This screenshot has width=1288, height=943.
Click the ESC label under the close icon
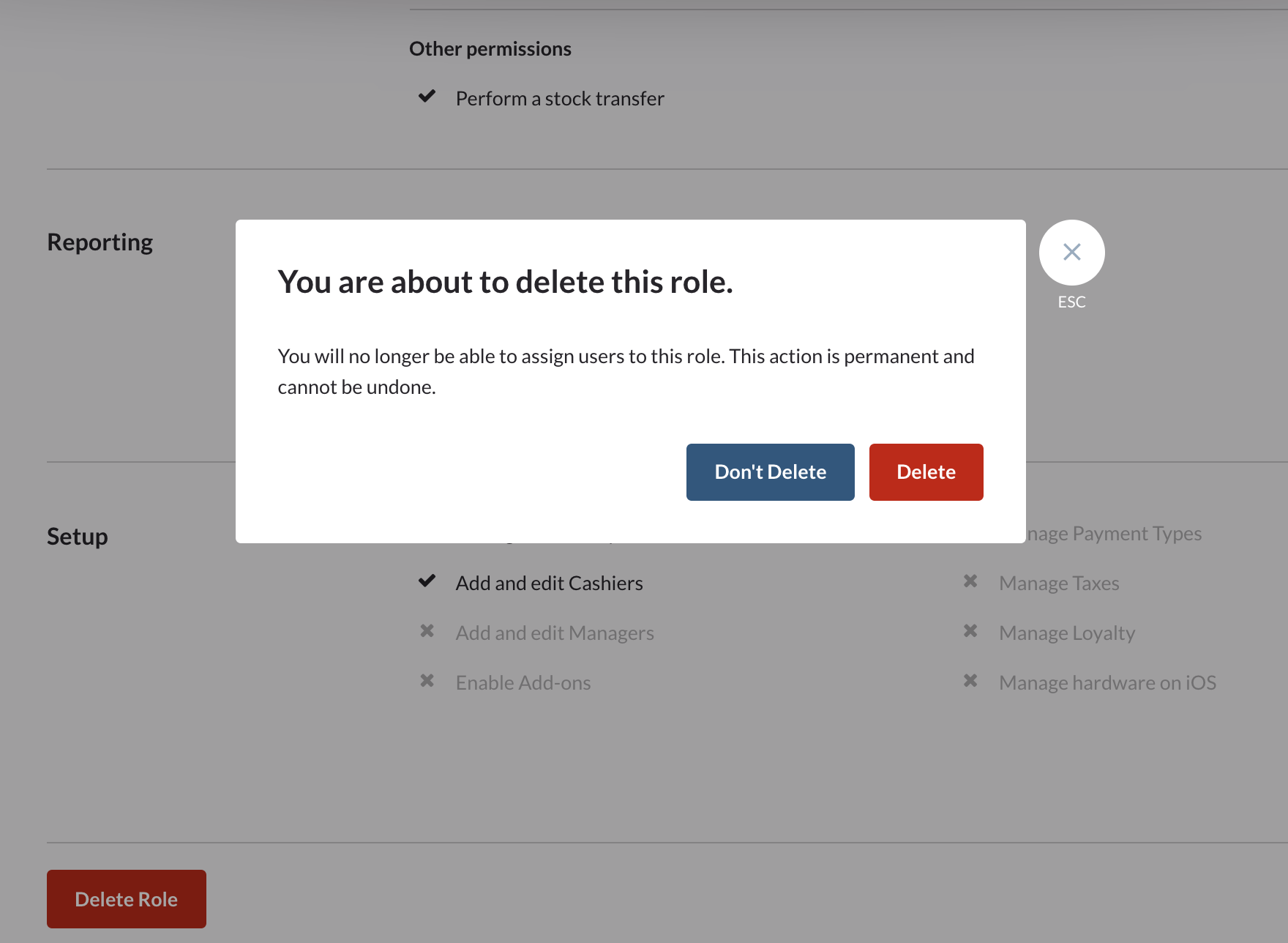click(1071, 302)
